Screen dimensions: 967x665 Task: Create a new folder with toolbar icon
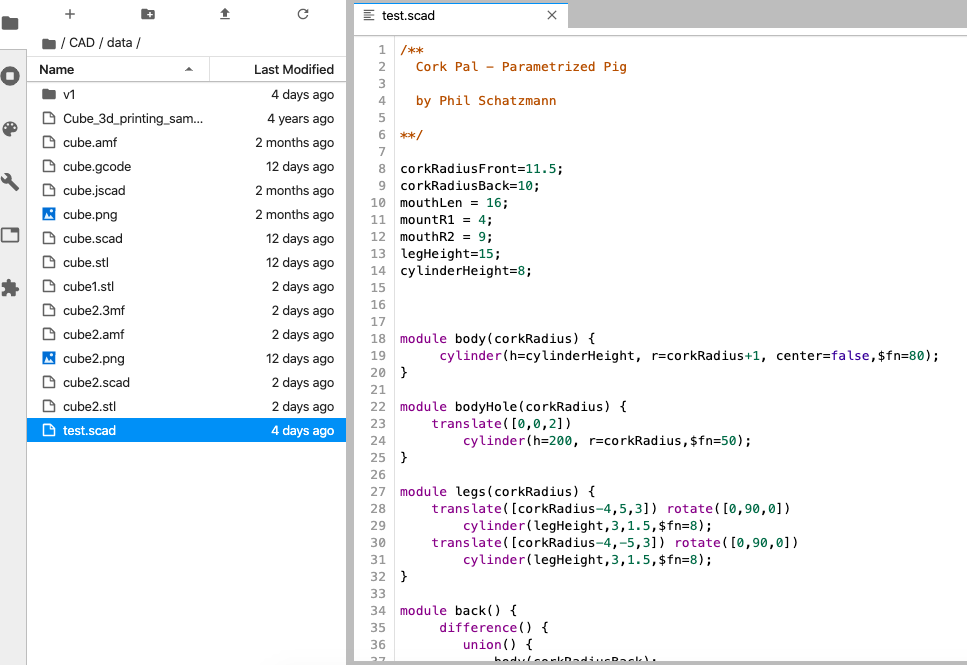click(x=147, y=14)
